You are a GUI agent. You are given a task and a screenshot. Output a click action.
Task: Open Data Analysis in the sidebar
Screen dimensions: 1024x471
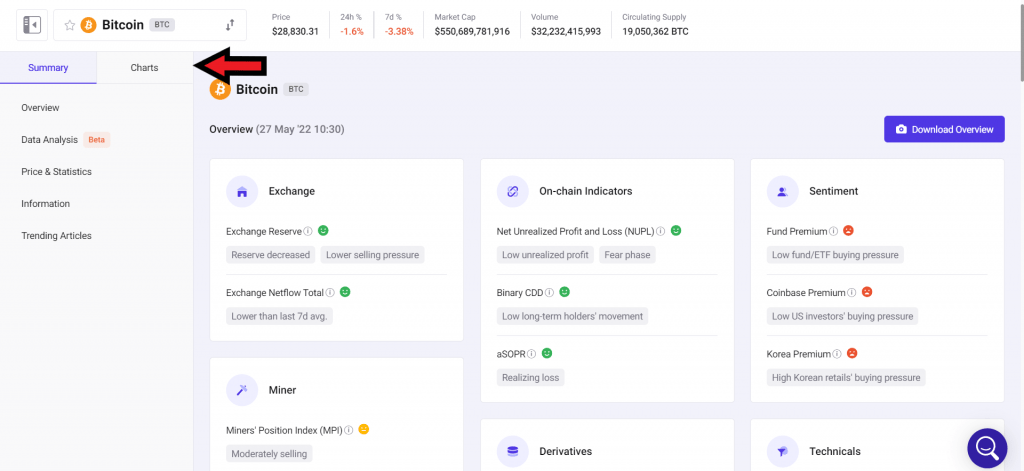point(49,140)
